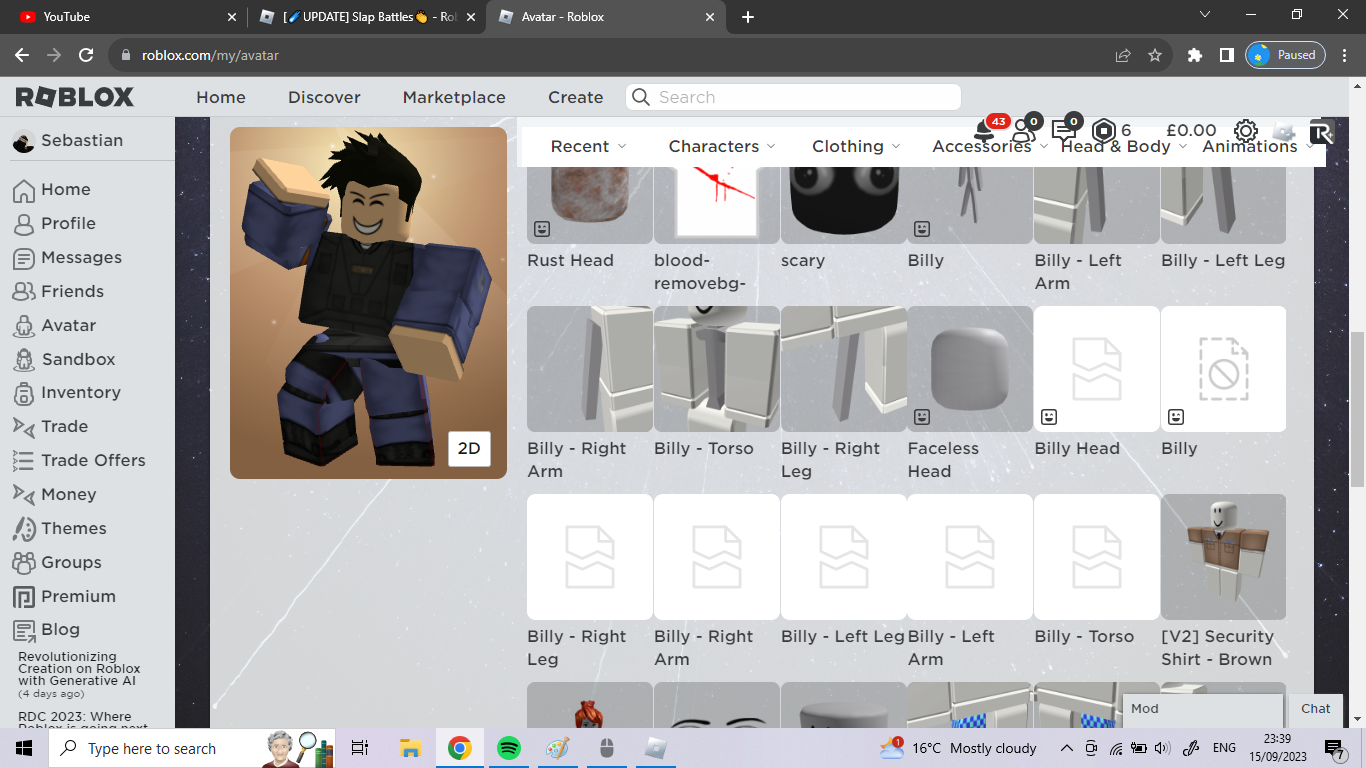Go back using the browser back arrow

coord(22,56)
